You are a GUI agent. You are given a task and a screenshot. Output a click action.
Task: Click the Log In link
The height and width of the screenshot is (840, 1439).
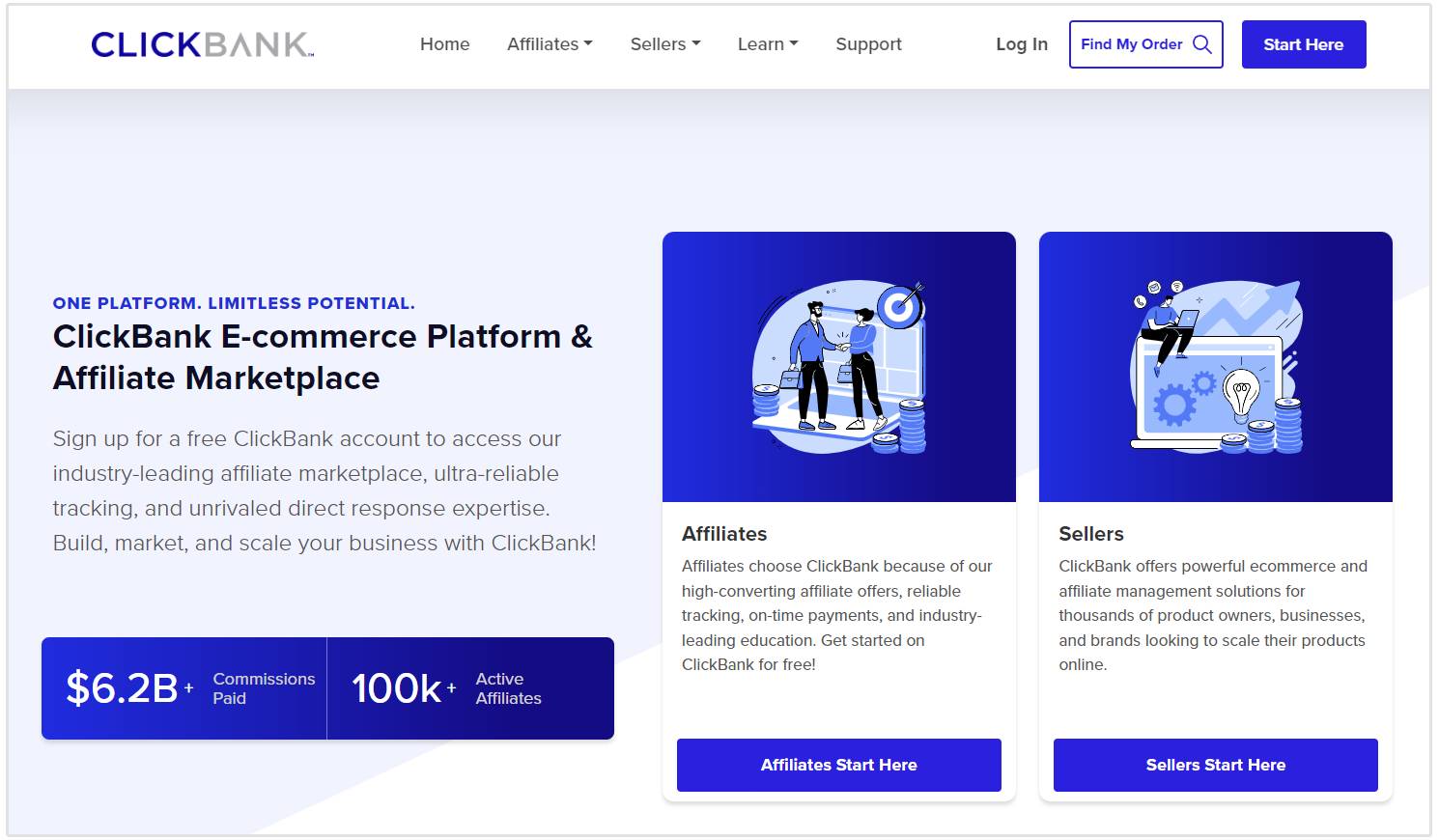[x=1021, y=44]
